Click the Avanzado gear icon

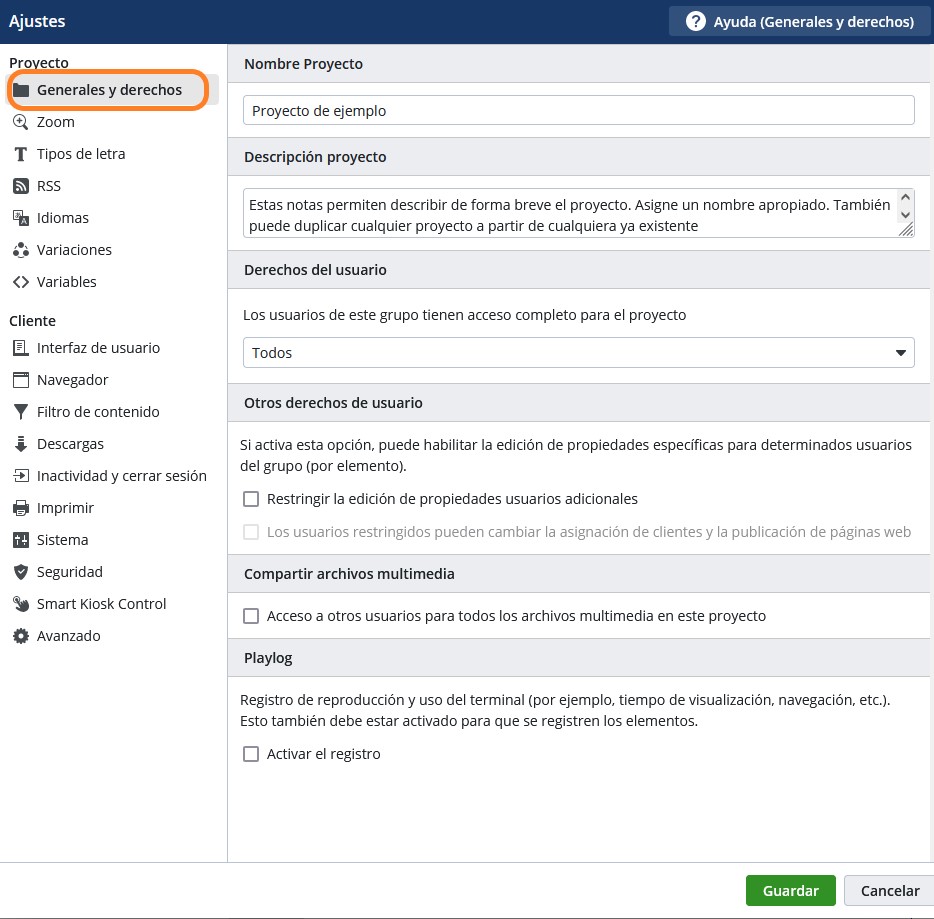click(x=20, y=636)
